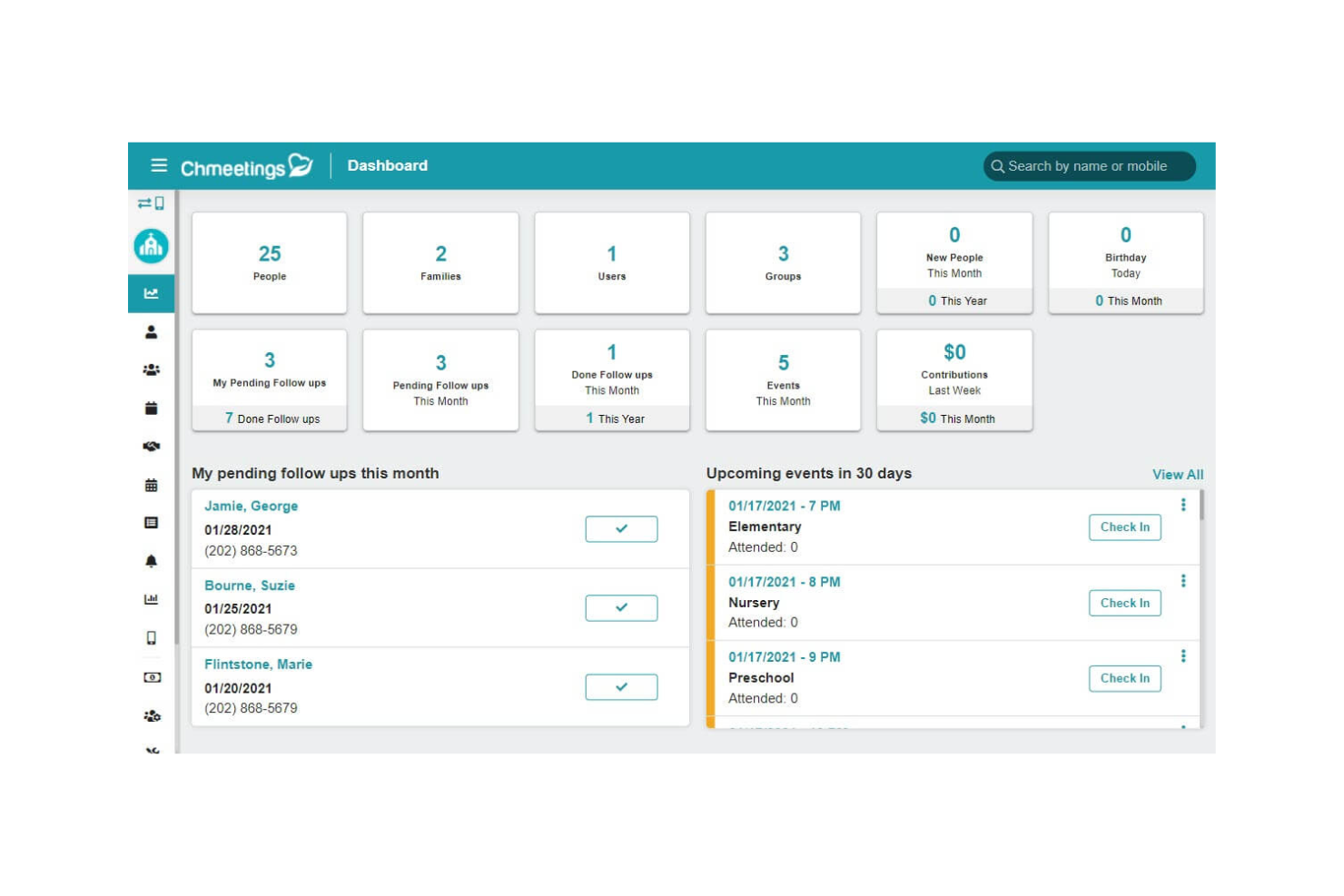Open Pending Follow ups This Month card

click(x=440, y=380)
